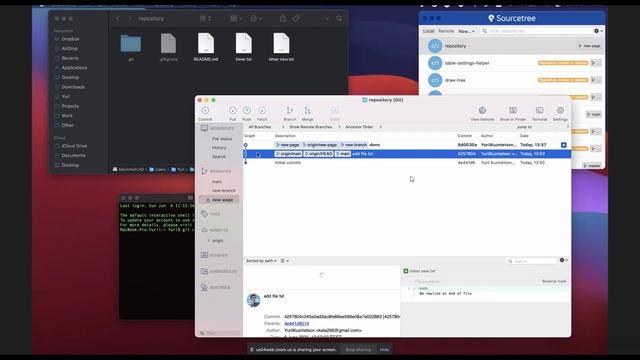The width and height of the screenshot is (640, 360).
Task: Open the All Branches dropdown
Action: point(267,127)
